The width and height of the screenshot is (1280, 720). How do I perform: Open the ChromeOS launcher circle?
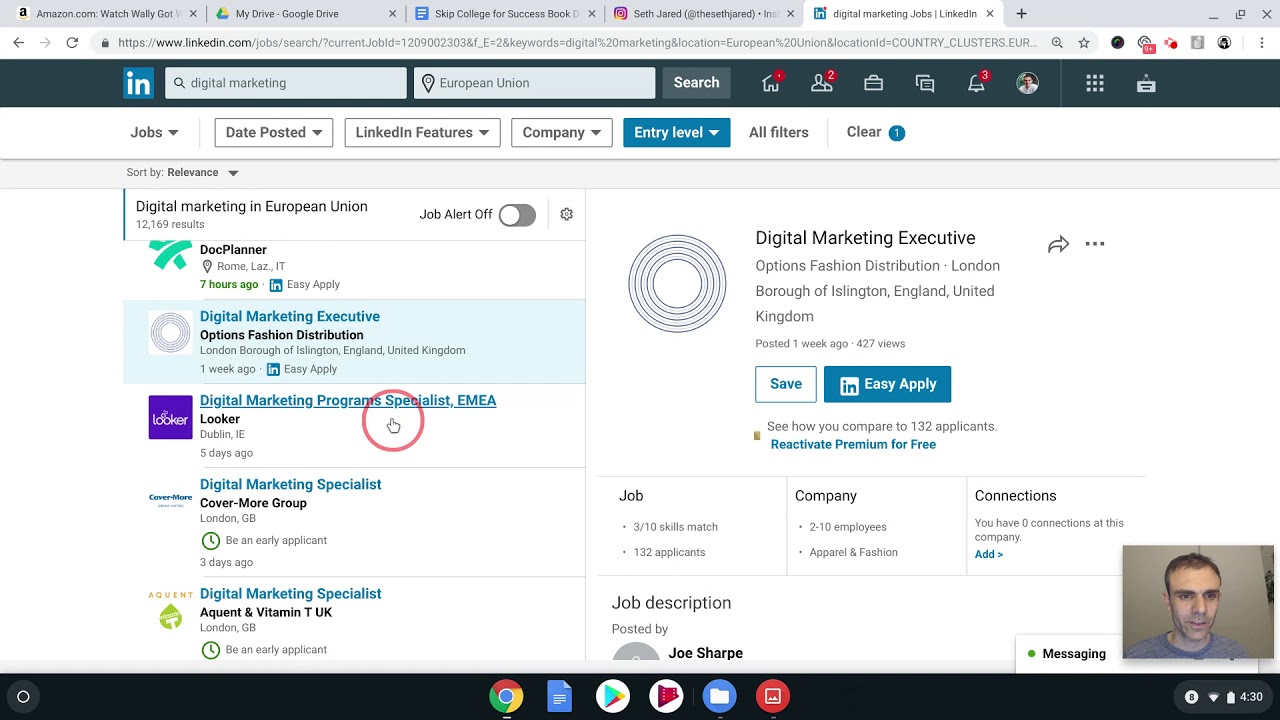23,696
